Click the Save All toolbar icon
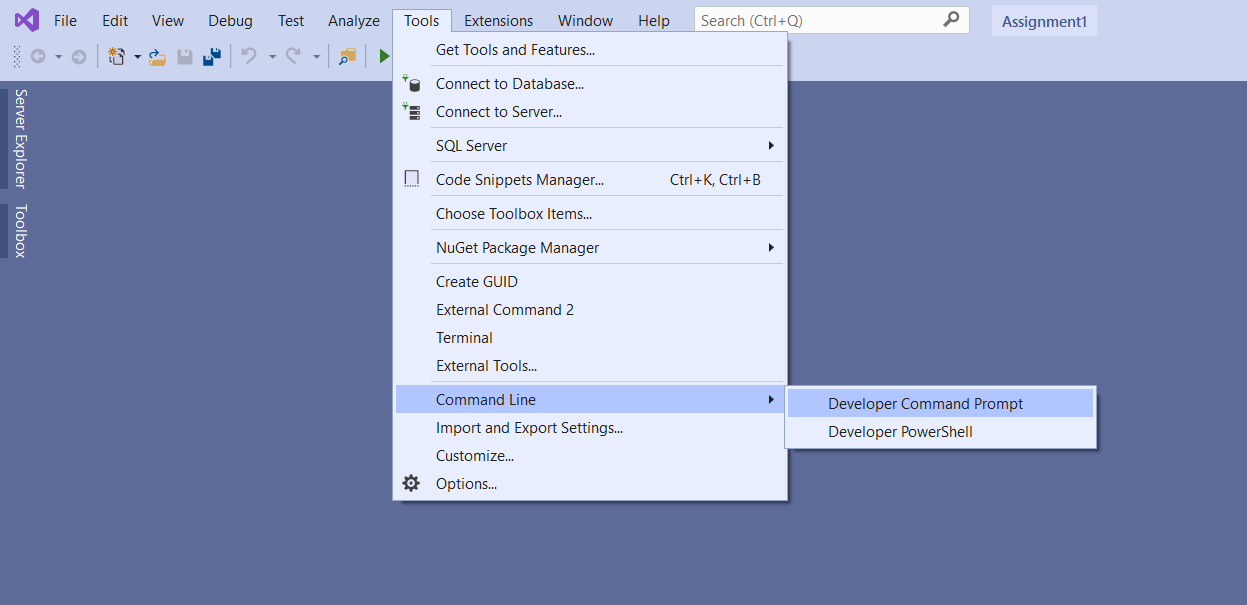1247x605 pixels. click(x=211, y=57)
